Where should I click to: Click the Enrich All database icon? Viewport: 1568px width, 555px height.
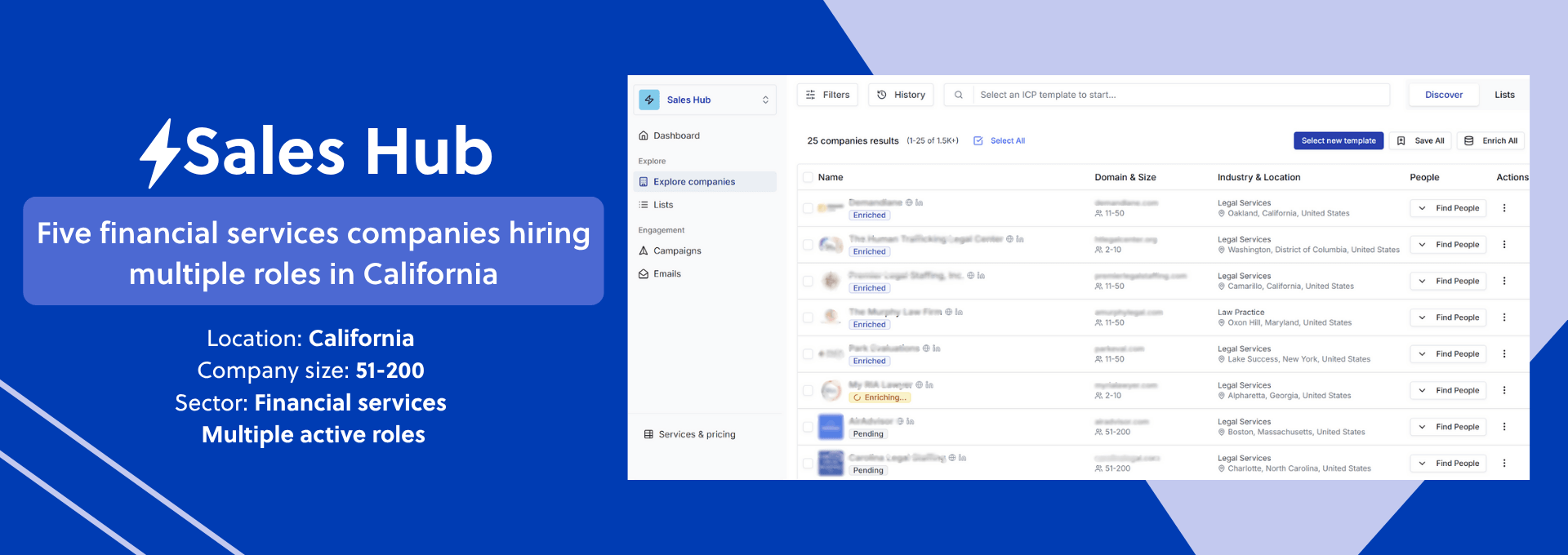pyautogui.click(x=1469, y=141)
